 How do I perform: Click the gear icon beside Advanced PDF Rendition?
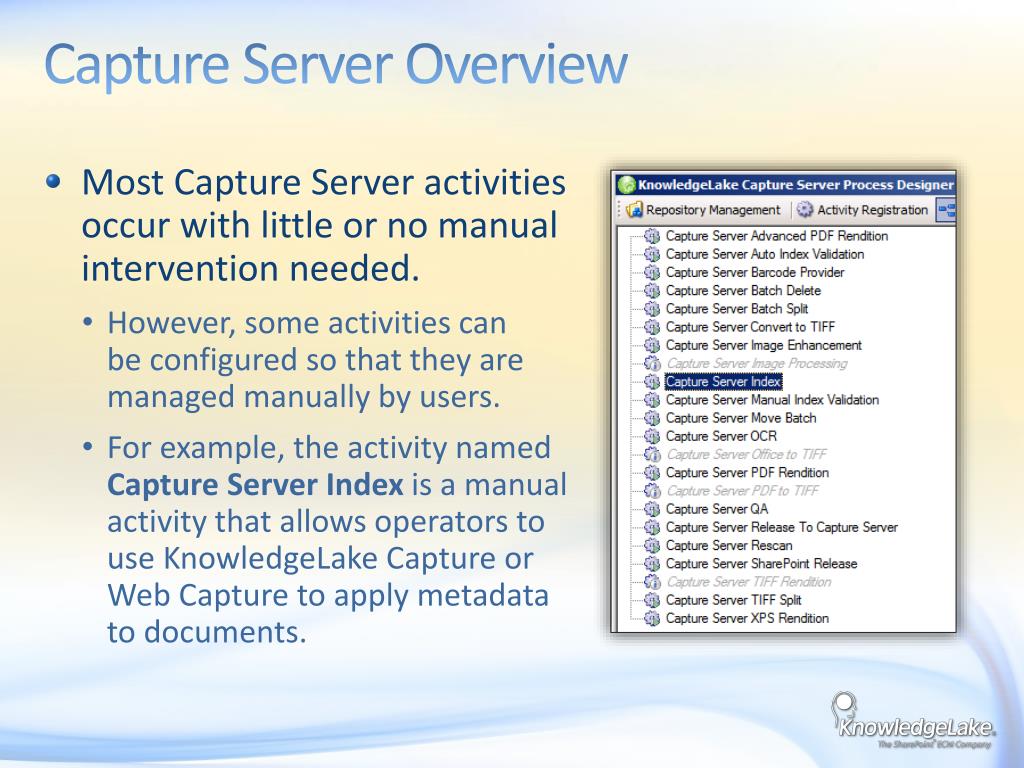[652, 236]
